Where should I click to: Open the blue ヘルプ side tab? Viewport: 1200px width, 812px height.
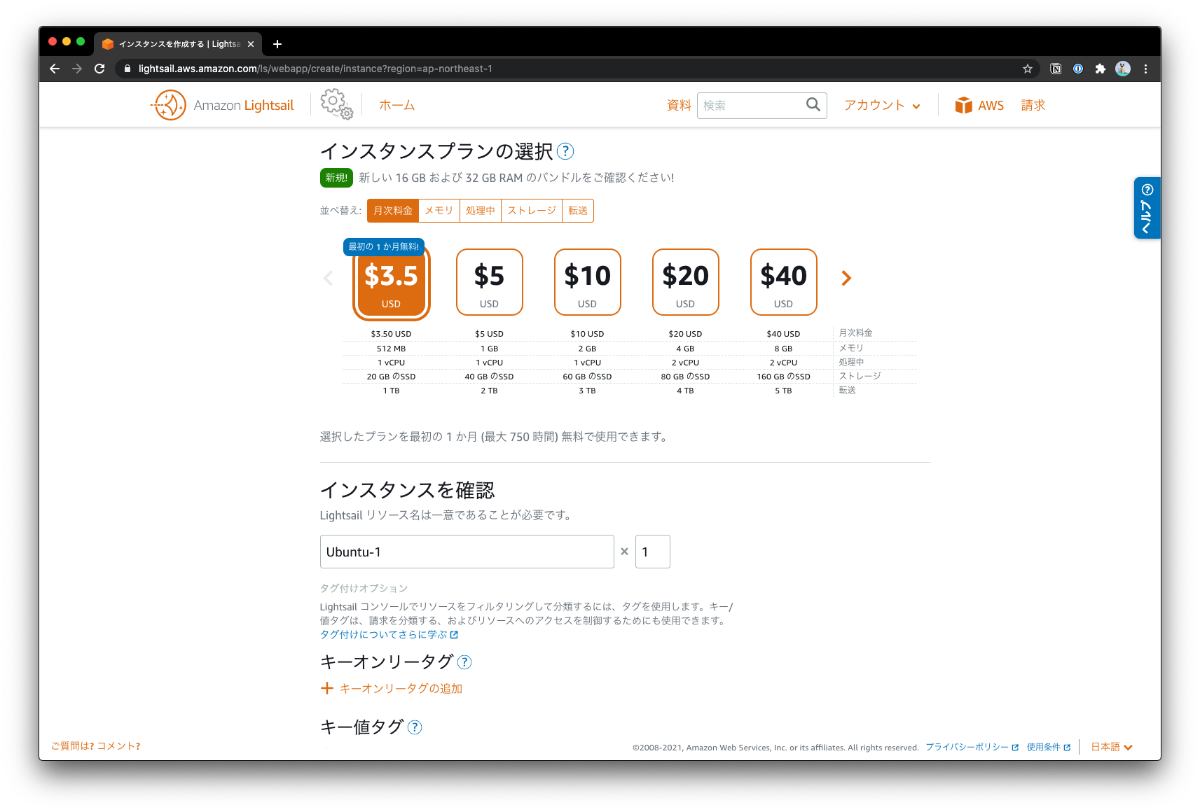click(x=1147, y=208)
